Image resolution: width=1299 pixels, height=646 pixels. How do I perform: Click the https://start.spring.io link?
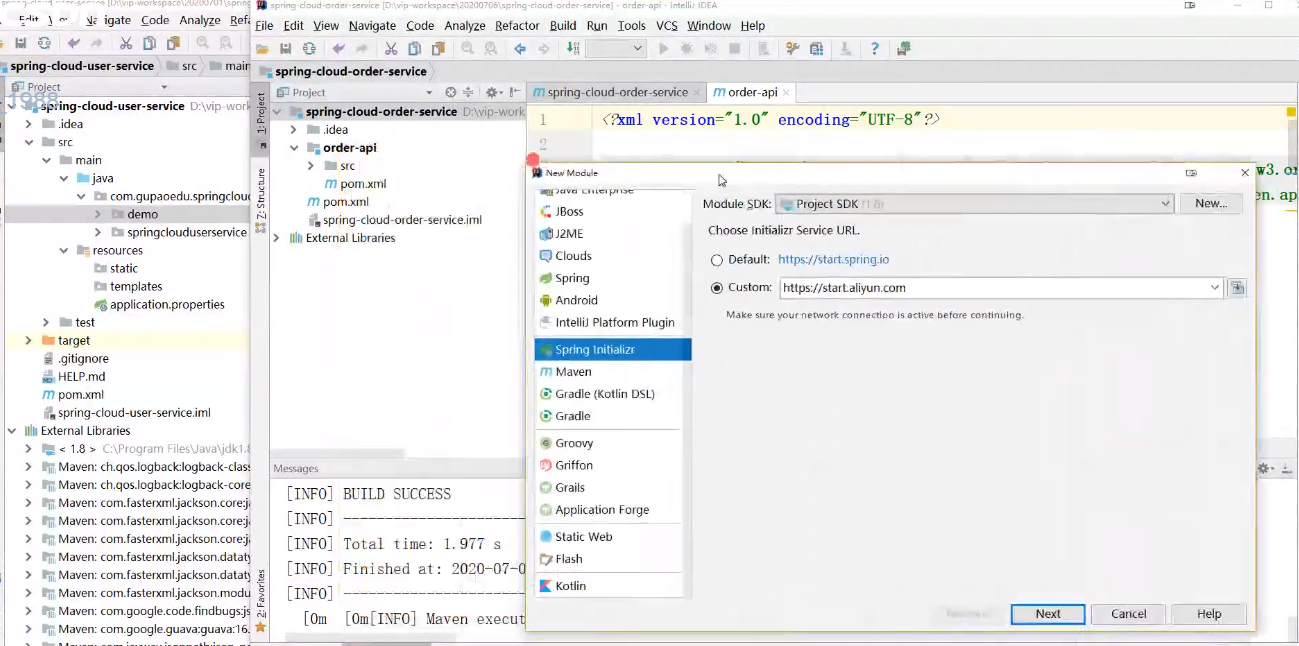coord(833,260)
